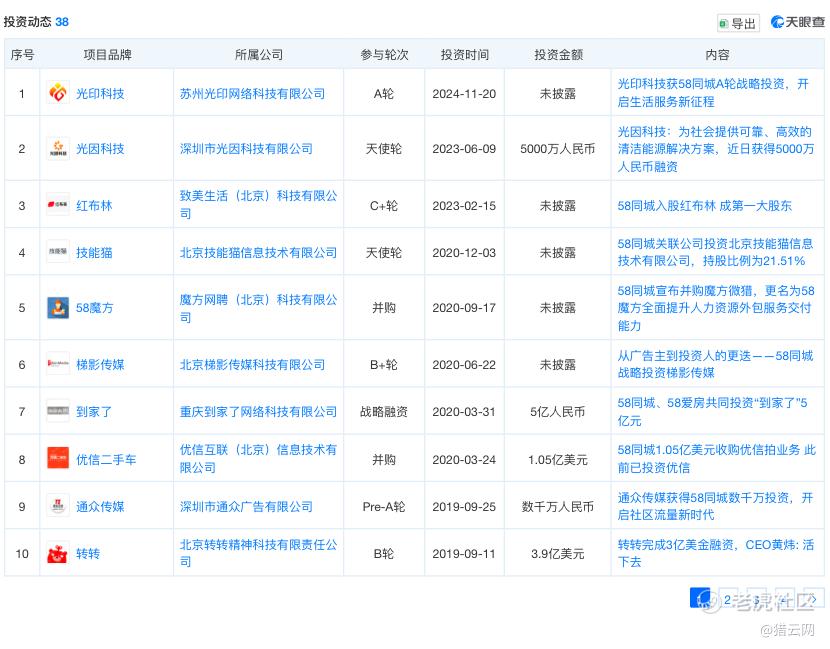This screenshot has height=649, width=830.
Task: Click the 红布林 brand logo icon
Action: (x=58, y=205)
